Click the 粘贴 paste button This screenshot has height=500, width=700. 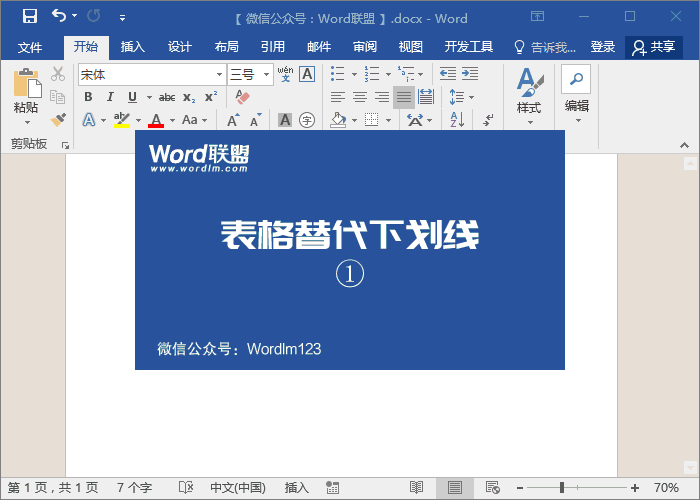(26, 96)
